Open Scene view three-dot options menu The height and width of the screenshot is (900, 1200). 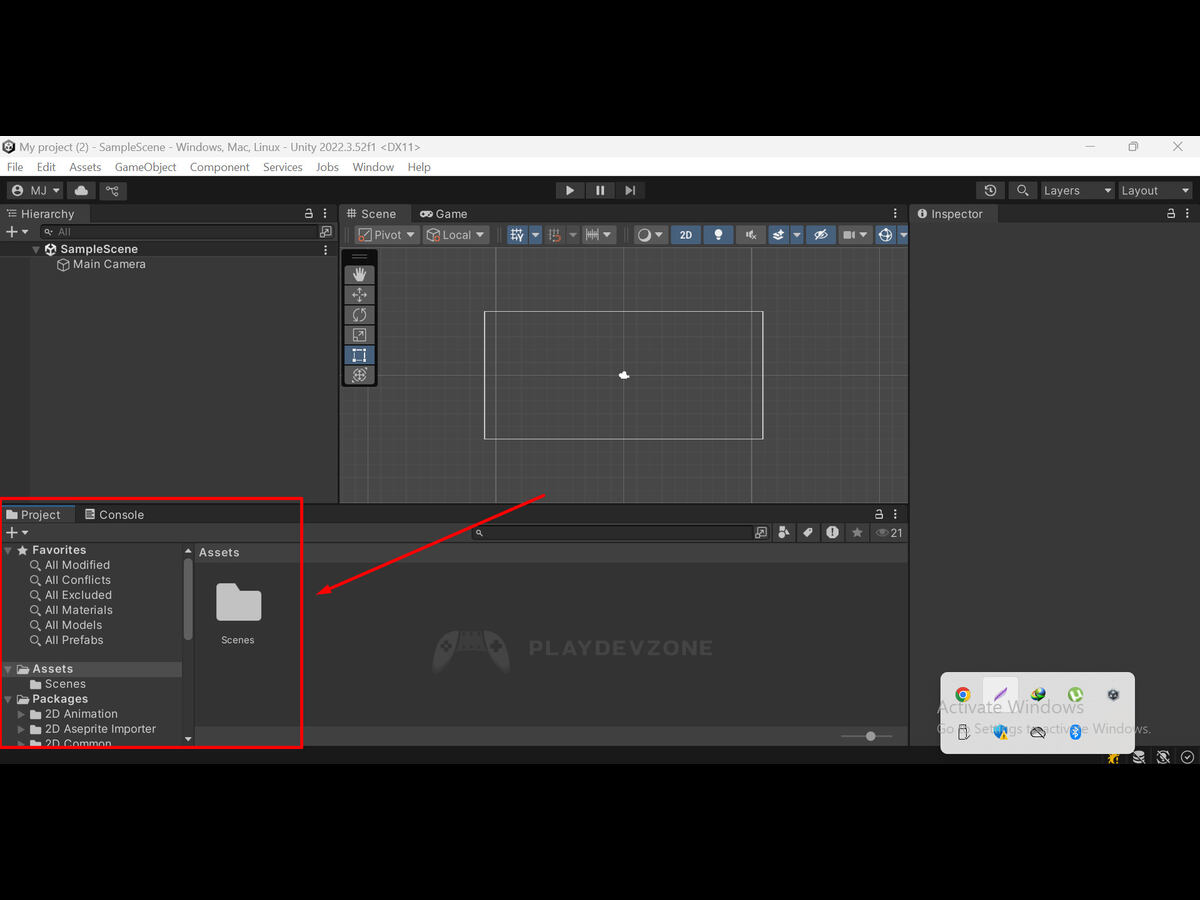coord(895,214)
